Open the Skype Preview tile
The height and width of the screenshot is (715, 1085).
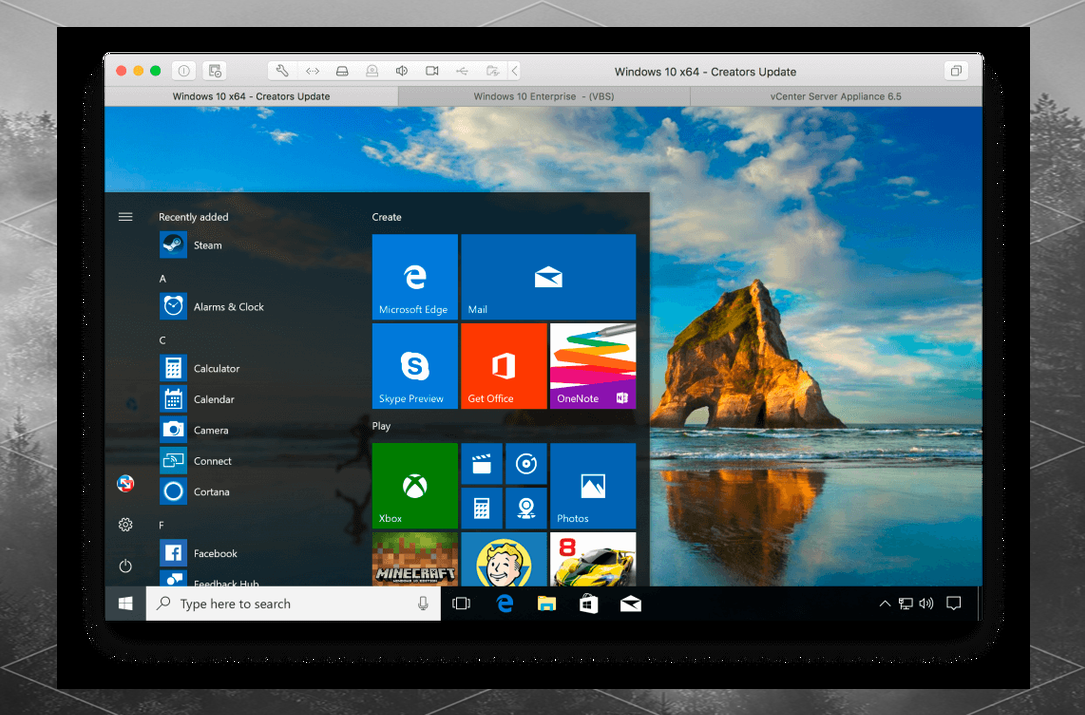tap(414, 366)
